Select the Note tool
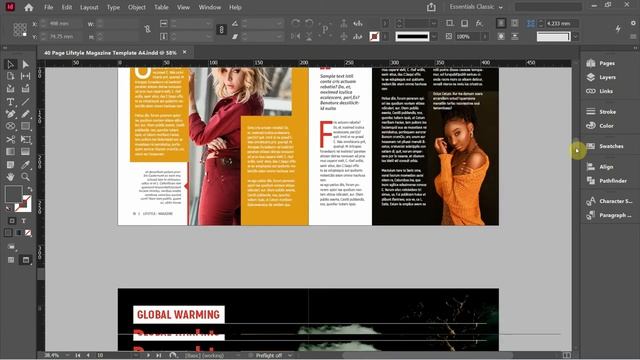The image size is (640, 360). pyautogui.click(x=11, y=164)
